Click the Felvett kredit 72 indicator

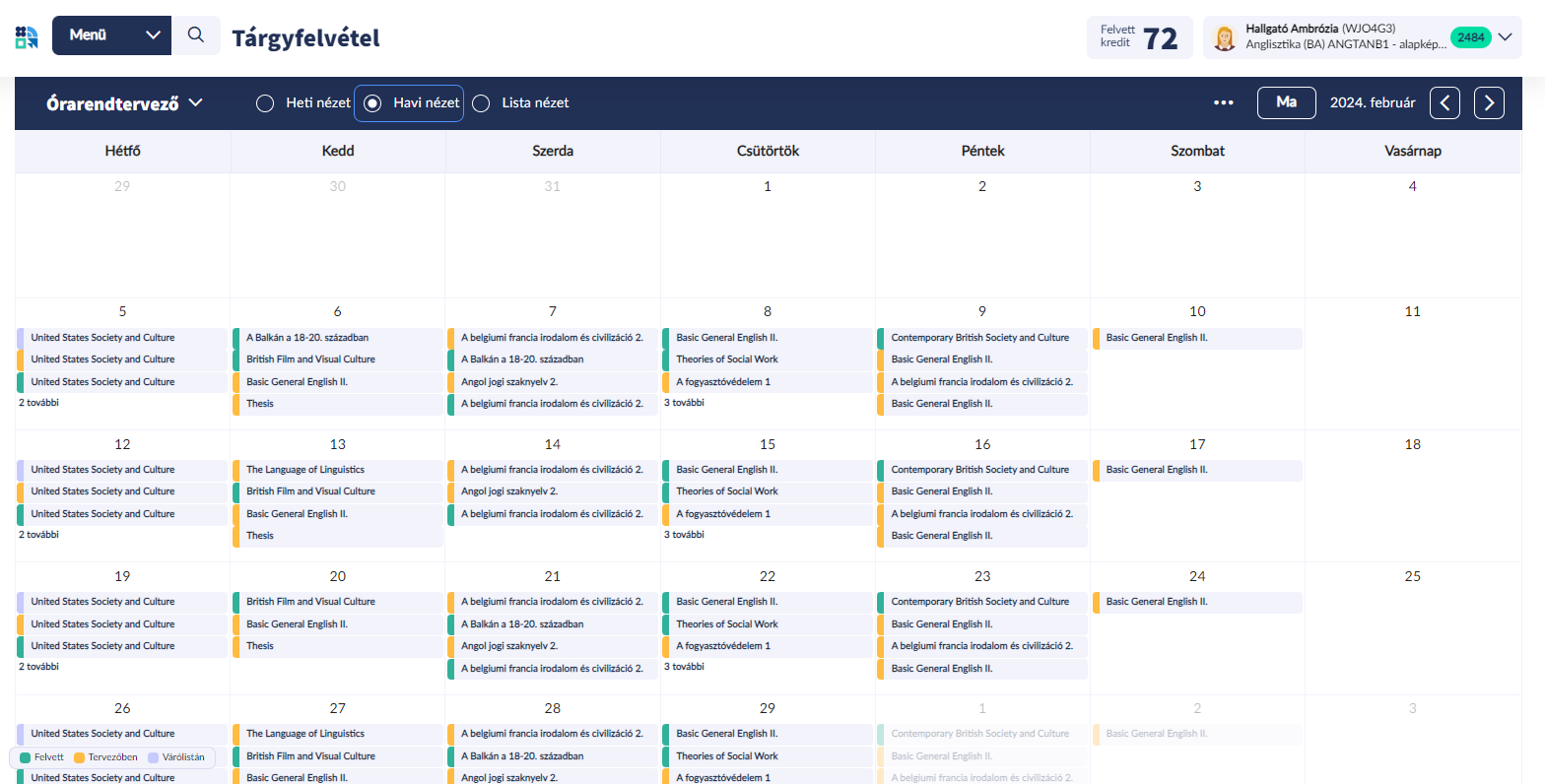(x=1139, y=37)
